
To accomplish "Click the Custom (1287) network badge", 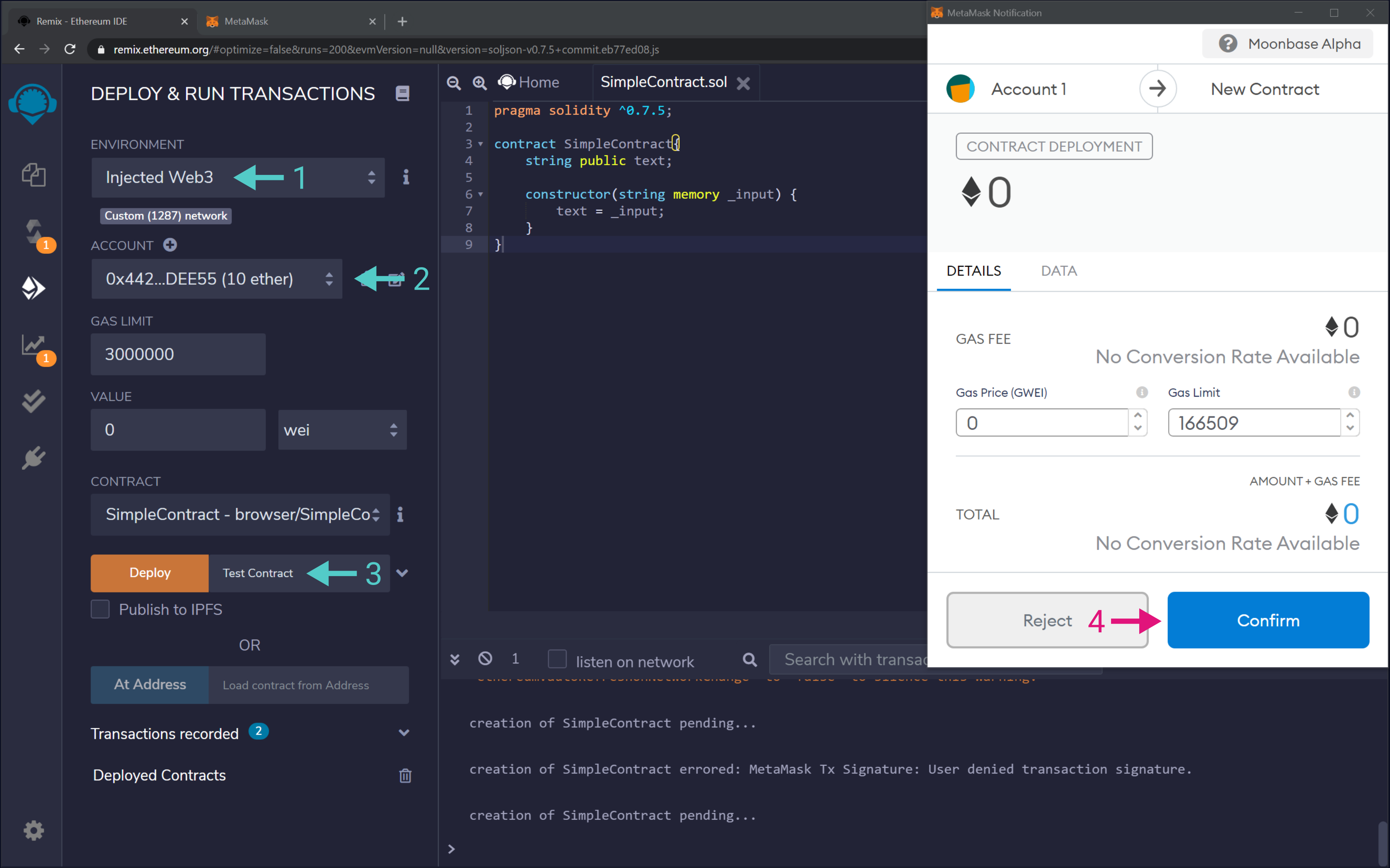I will click(x=165, y=216).
